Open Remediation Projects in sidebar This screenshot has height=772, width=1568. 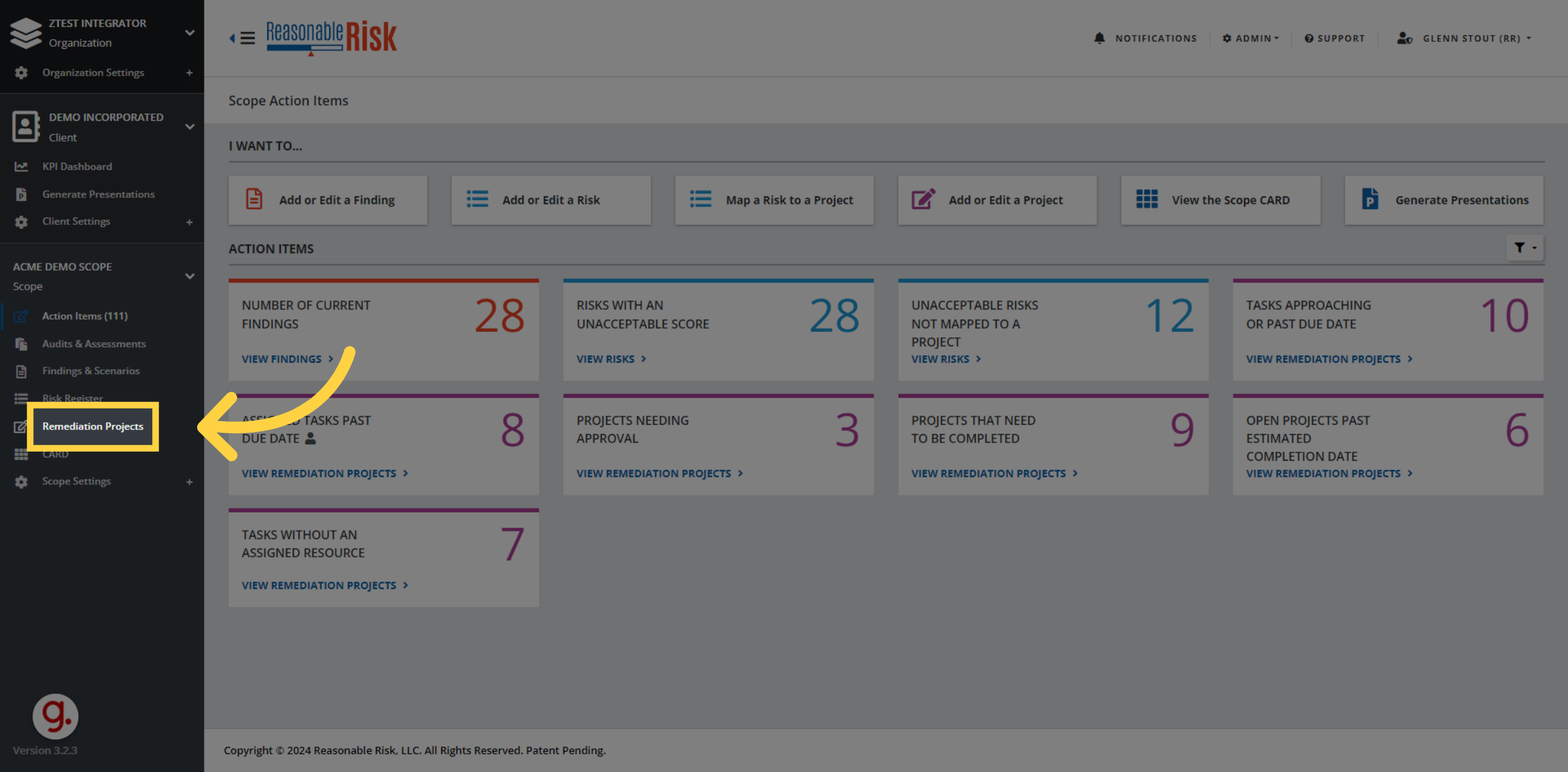[x=93, y=426]
